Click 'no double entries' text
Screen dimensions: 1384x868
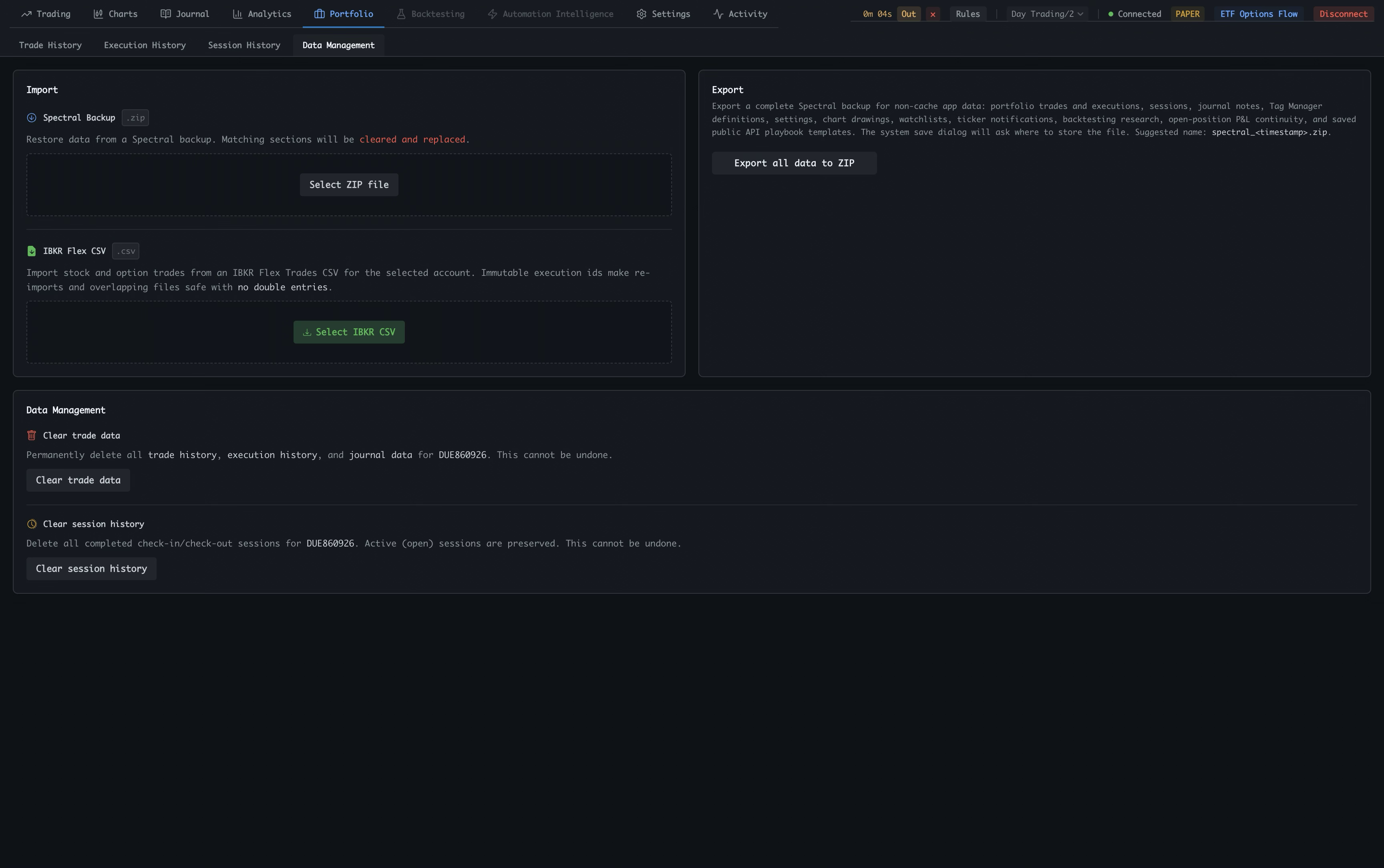click(282, 287)
